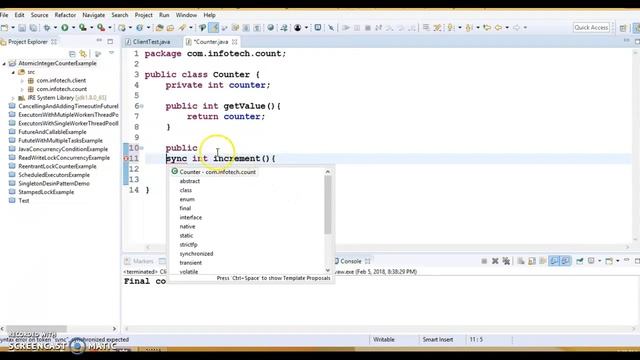Click the Open Perspective icon
Image resolution: width=640 pixels, height=360 pixels.
pyautogui.click(x=623, y=28)
